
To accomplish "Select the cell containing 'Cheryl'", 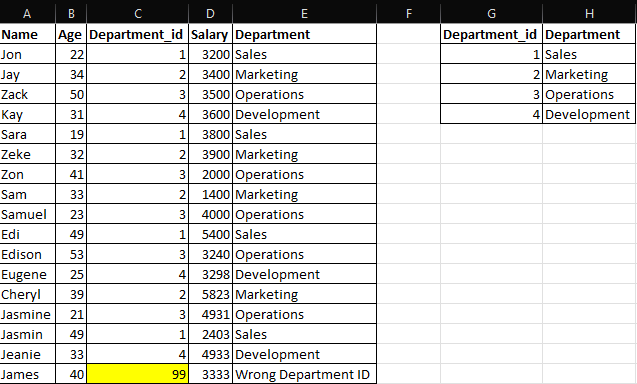I will tap(28, 294).
